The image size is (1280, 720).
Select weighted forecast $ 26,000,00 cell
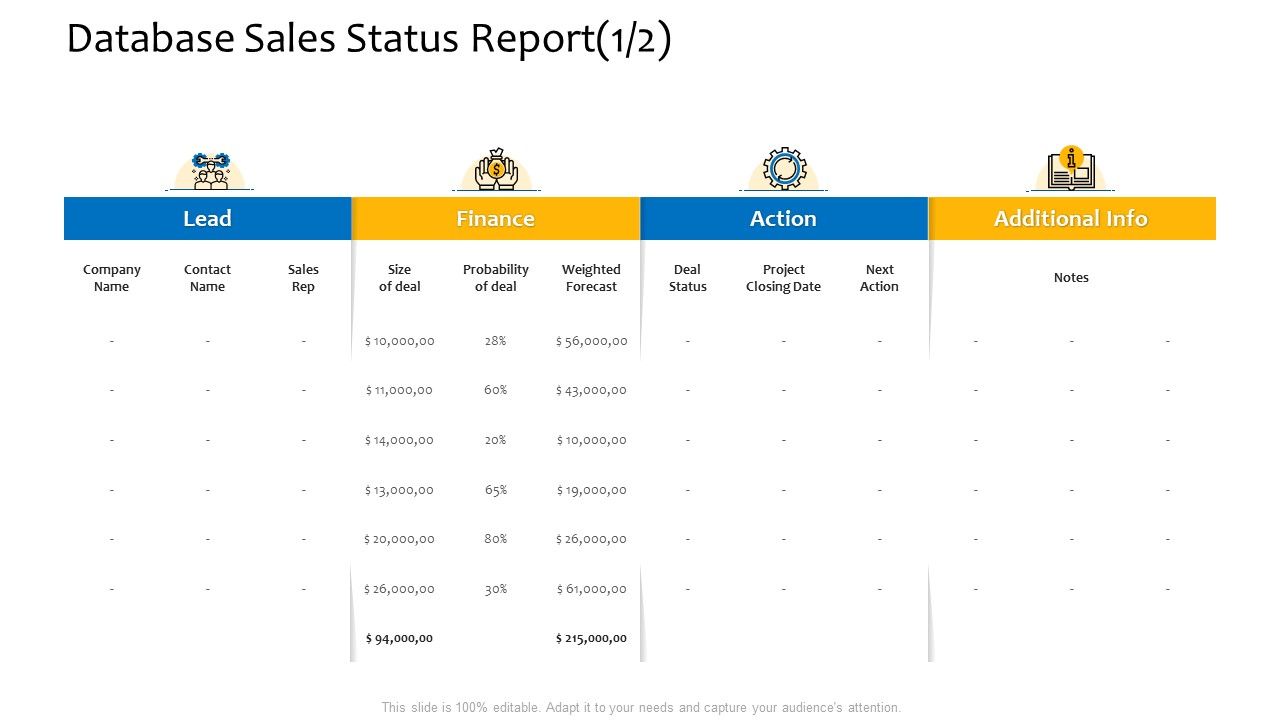coord(591,539)
